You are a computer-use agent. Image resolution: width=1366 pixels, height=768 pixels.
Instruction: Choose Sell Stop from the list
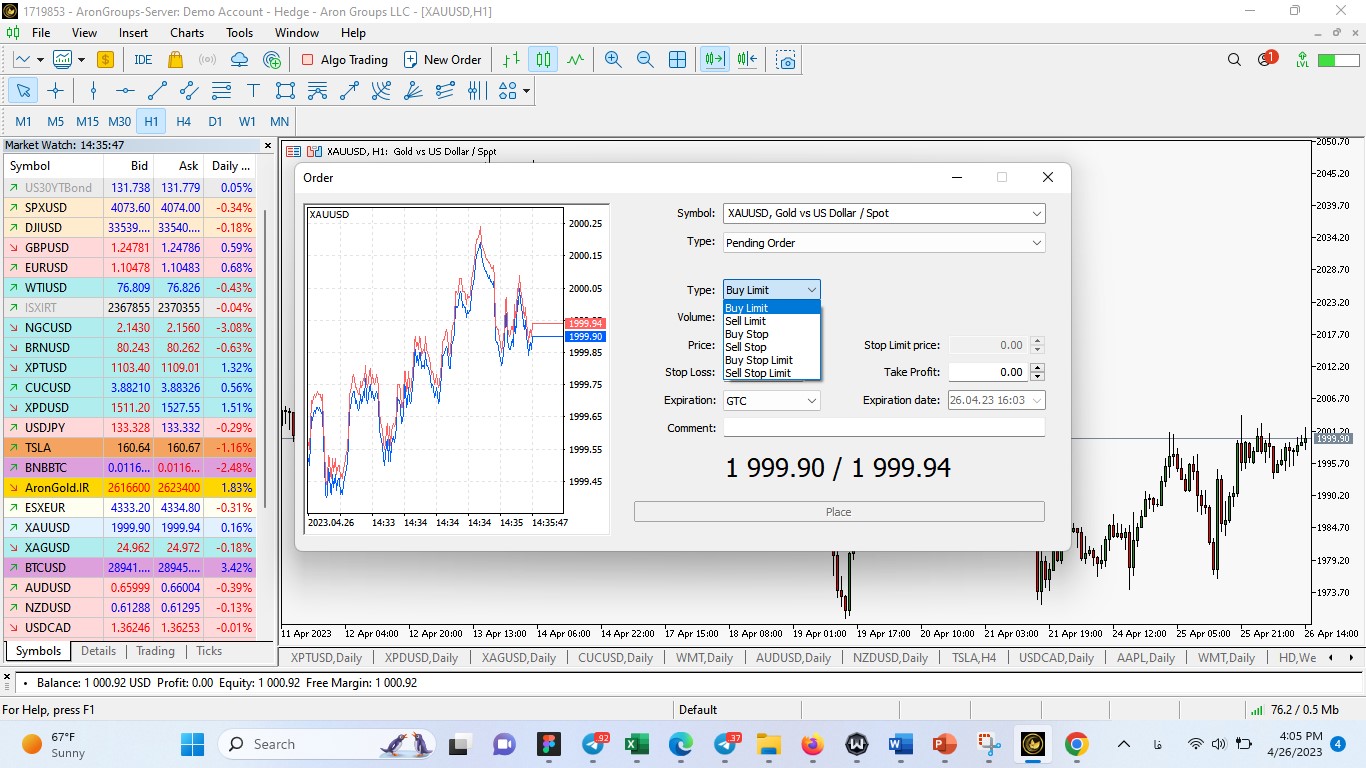[771, 347]
